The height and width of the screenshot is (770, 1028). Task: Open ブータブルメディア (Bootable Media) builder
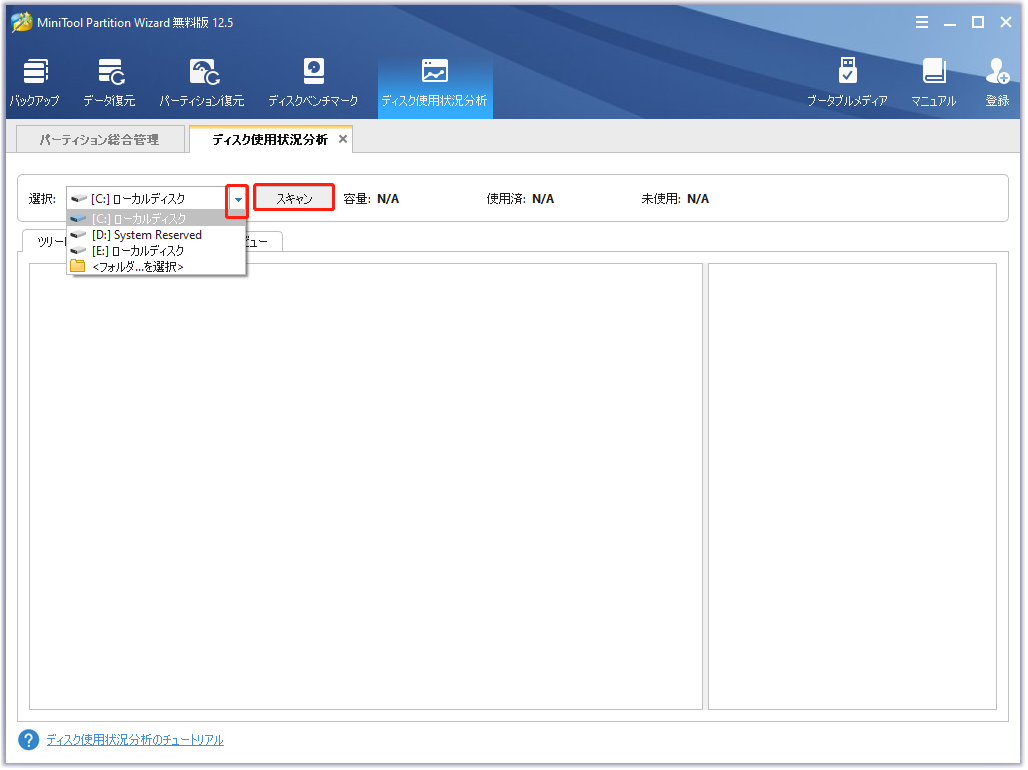click(847, 83)
